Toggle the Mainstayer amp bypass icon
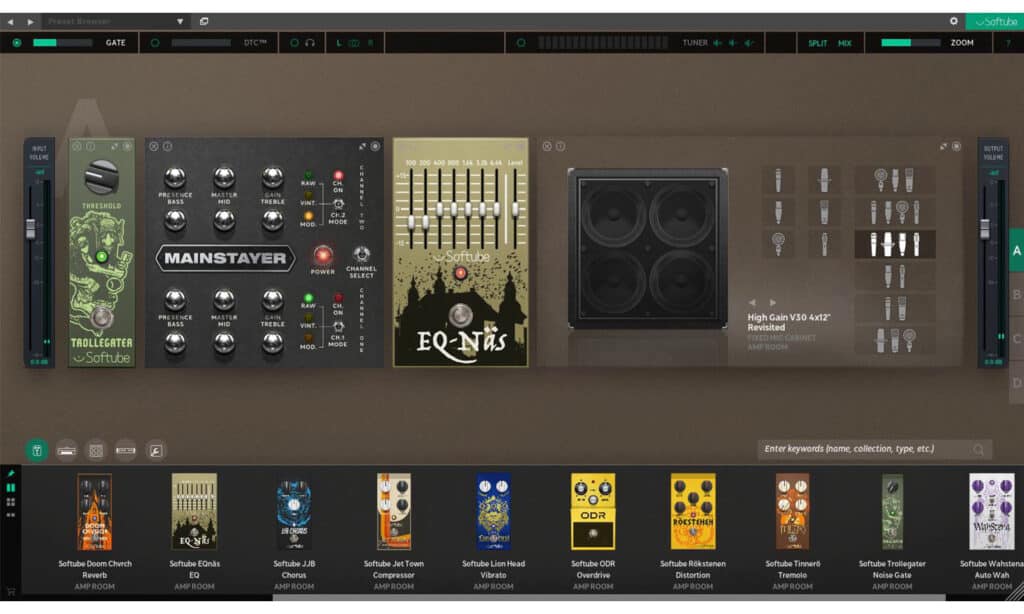Screen dimensions: 1024x614 pos(375,146)
